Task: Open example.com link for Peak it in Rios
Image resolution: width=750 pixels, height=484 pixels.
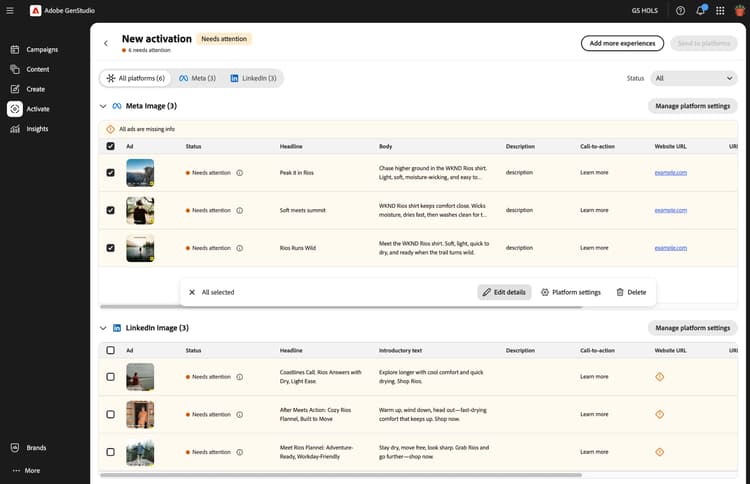Action: click(x=671, y=173)
